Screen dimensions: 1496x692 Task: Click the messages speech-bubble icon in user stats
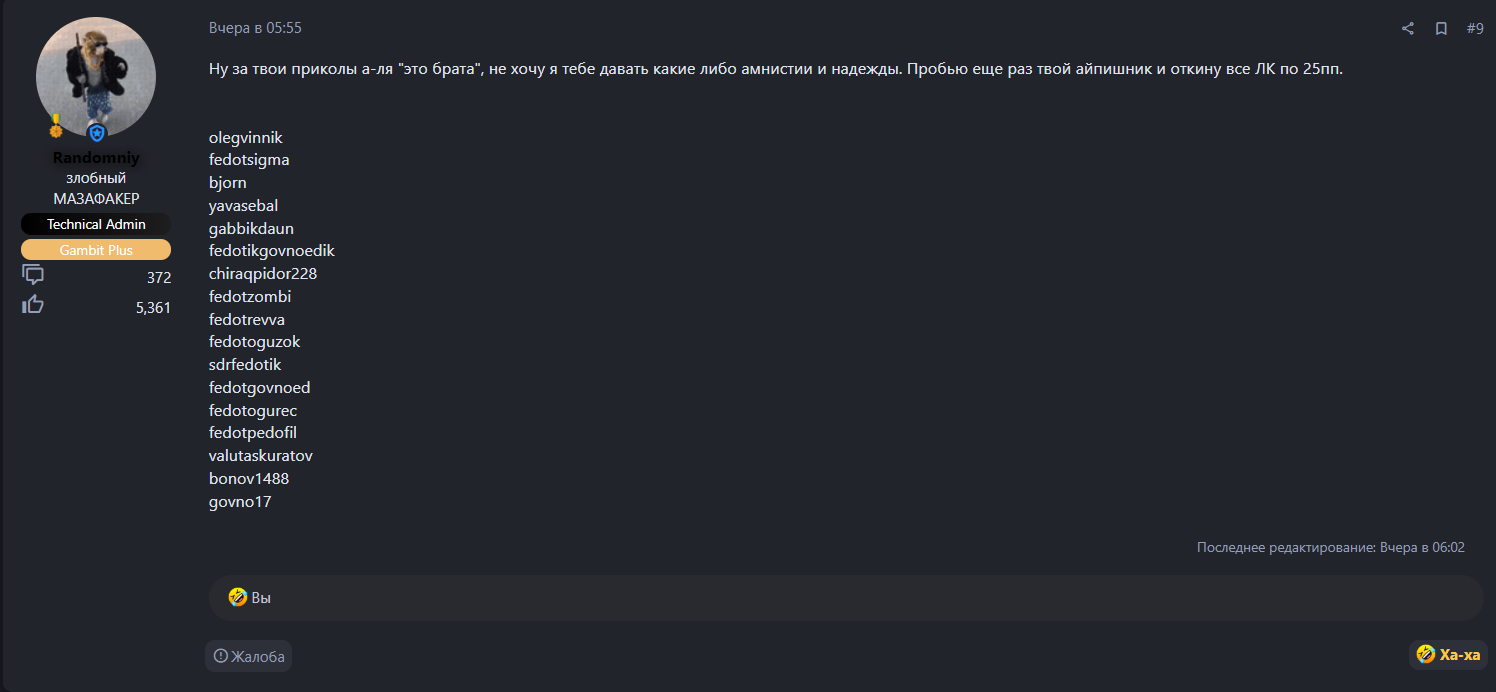click(33, 275)
